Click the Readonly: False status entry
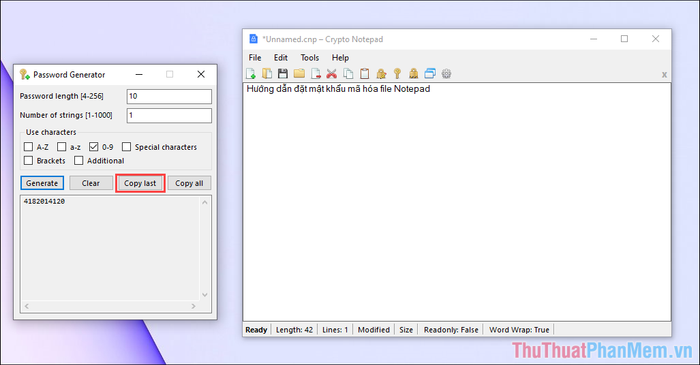 pos(451,330)
